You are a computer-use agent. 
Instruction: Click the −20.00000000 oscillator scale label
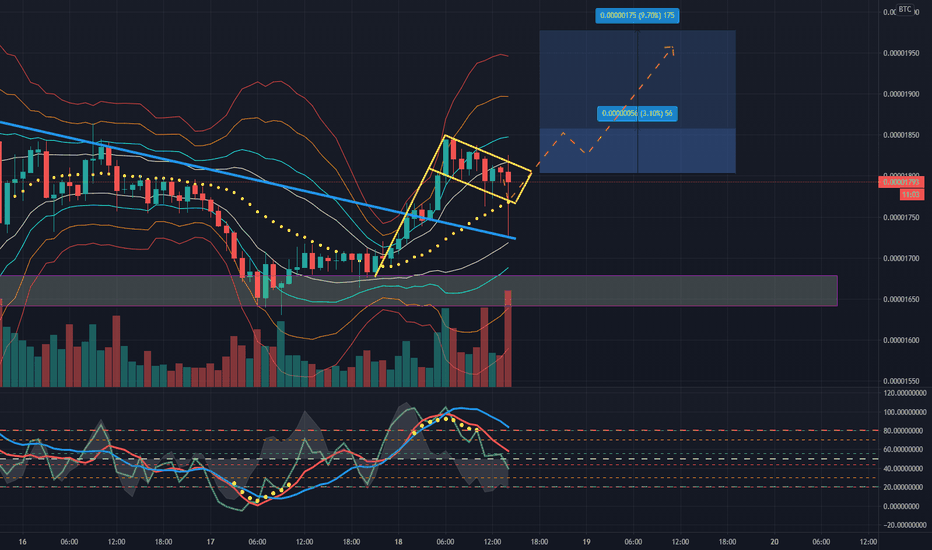[905, 525]
